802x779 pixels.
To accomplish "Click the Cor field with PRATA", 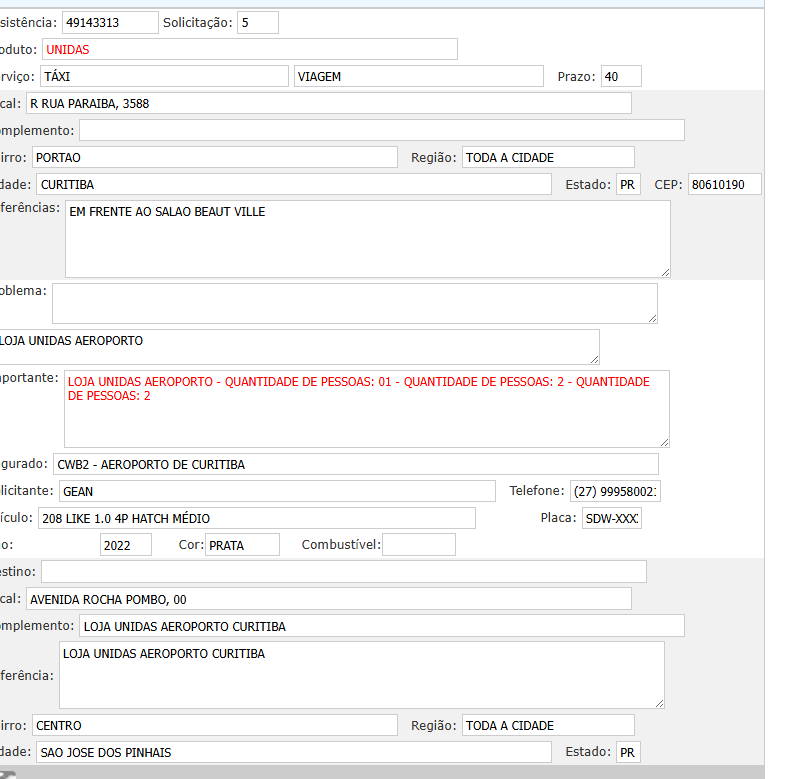I will [x=242, y=545].
